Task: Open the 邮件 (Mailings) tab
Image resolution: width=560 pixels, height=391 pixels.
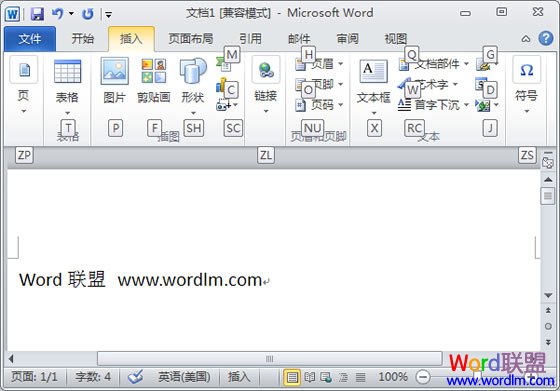Action: pyautogui.click(x=299, y=39)
